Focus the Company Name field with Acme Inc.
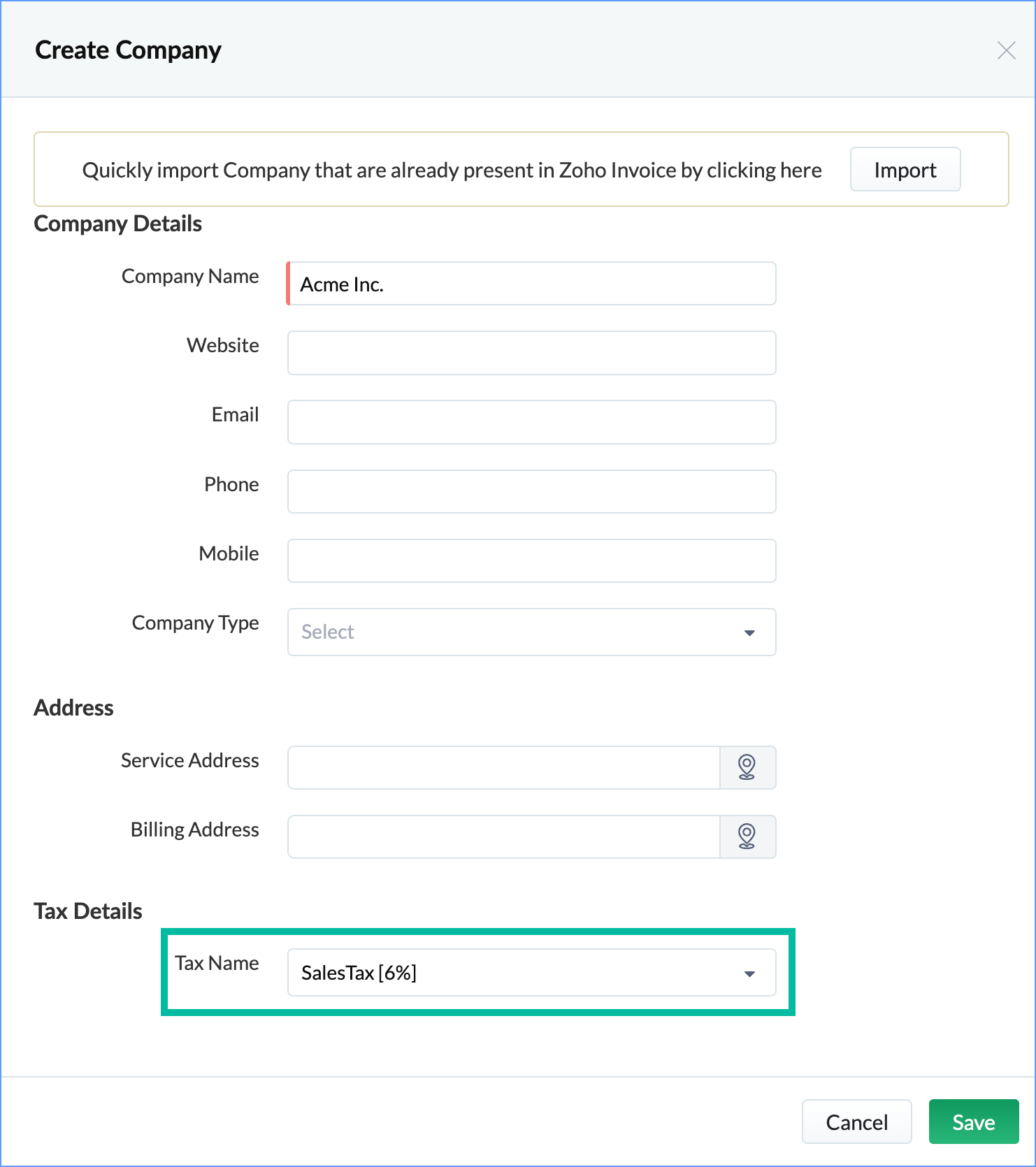The image size is (1036, 1167). [531, 284]
